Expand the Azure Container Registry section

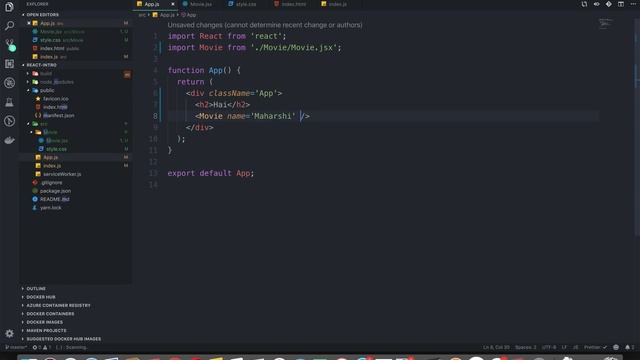click(x=58, y=305)
